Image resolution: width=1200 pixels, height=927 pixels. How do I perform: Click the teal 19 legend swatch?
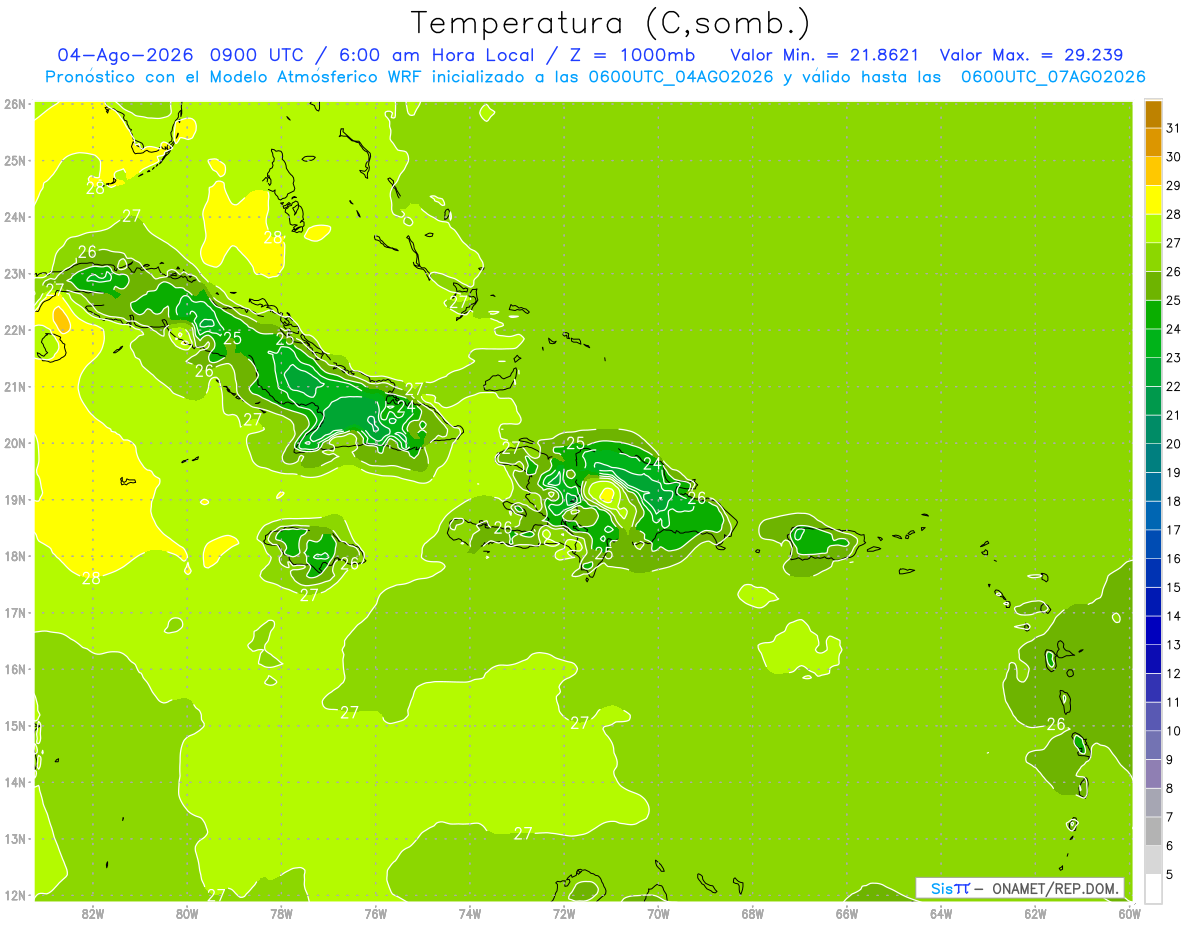coord(1153,458)
